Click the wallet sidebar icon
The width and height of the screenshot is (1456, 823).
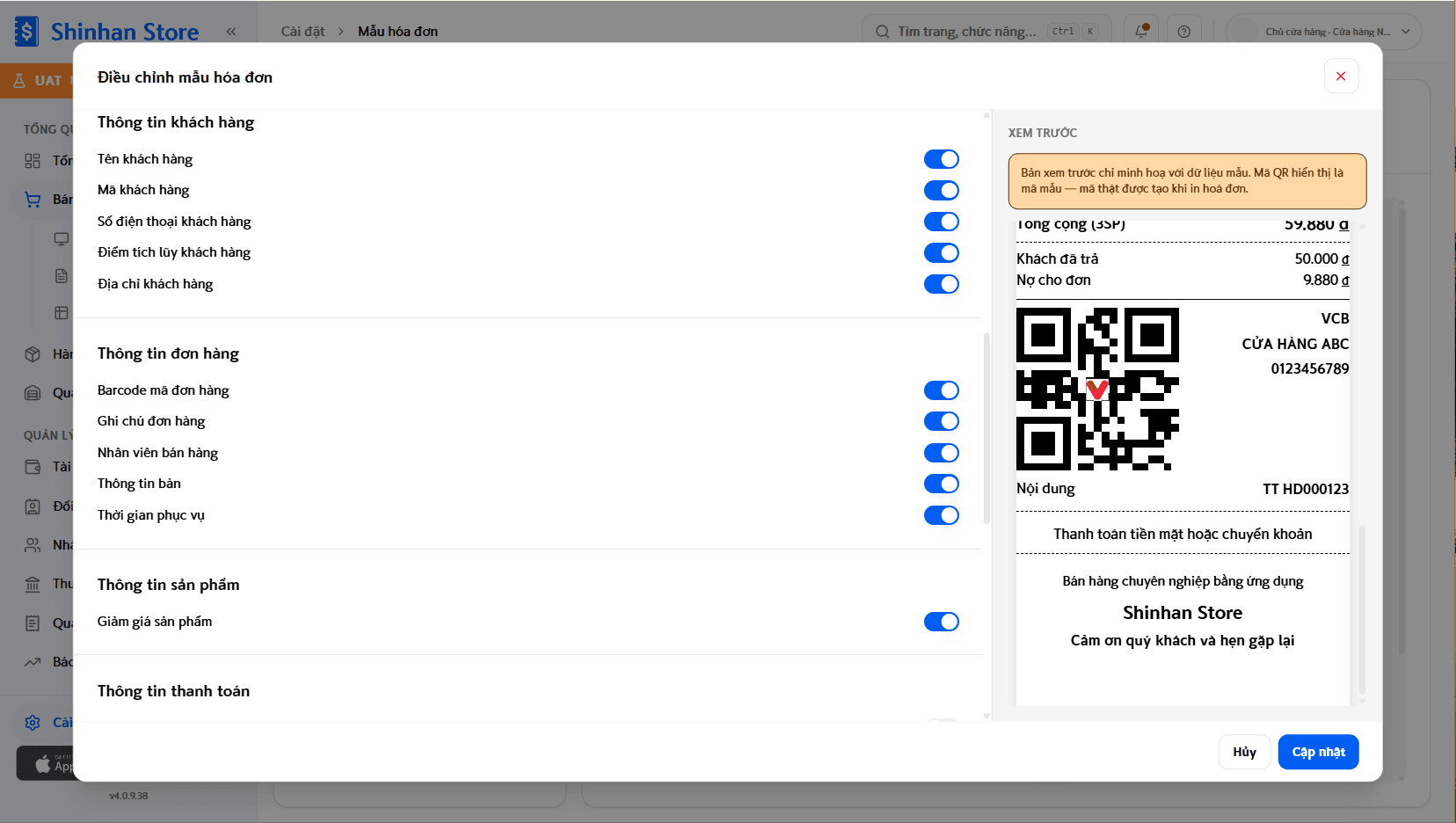(33, 467)
